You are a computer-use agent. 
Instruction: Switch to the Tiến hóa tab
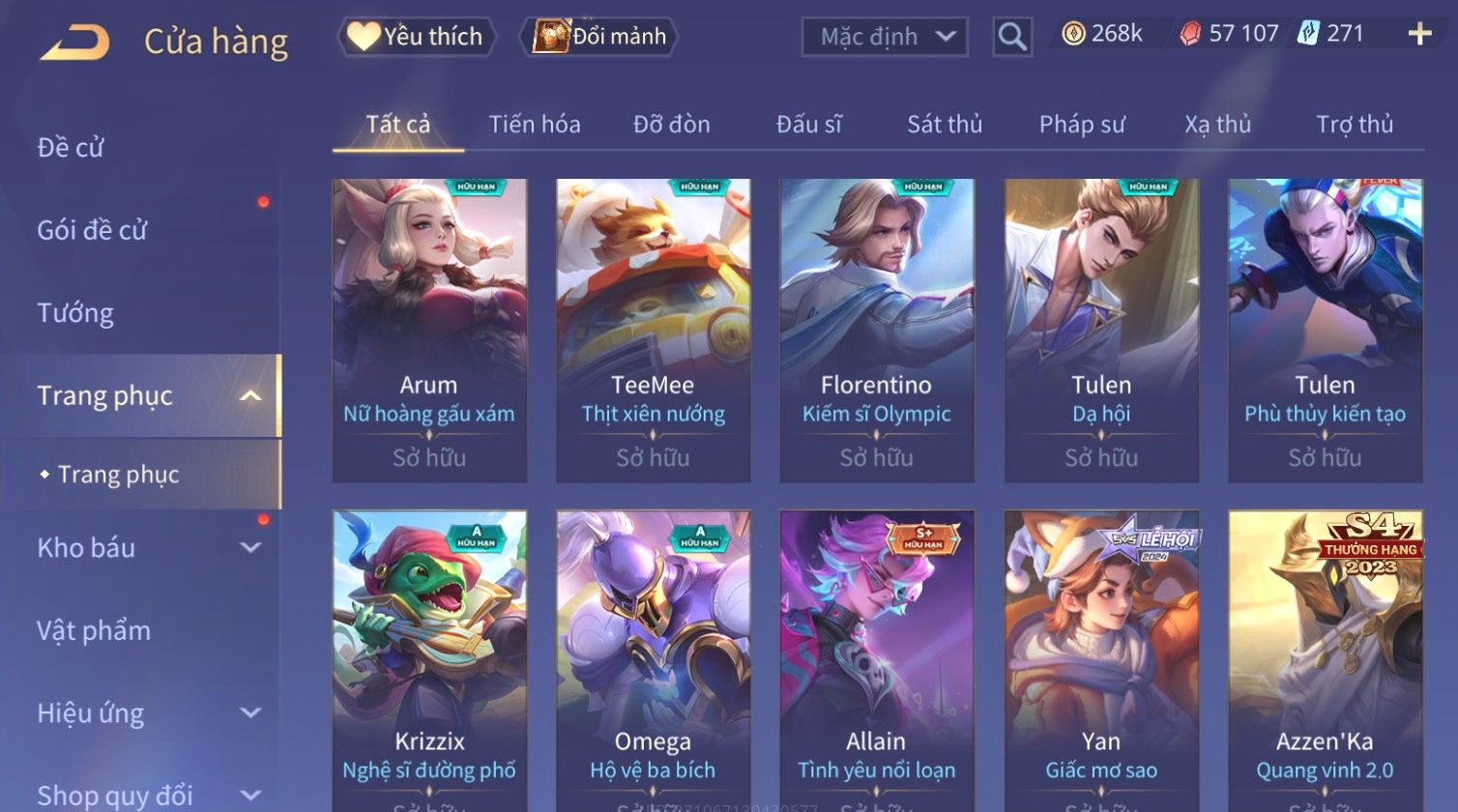pyautogui.click(x=535, y=125)
